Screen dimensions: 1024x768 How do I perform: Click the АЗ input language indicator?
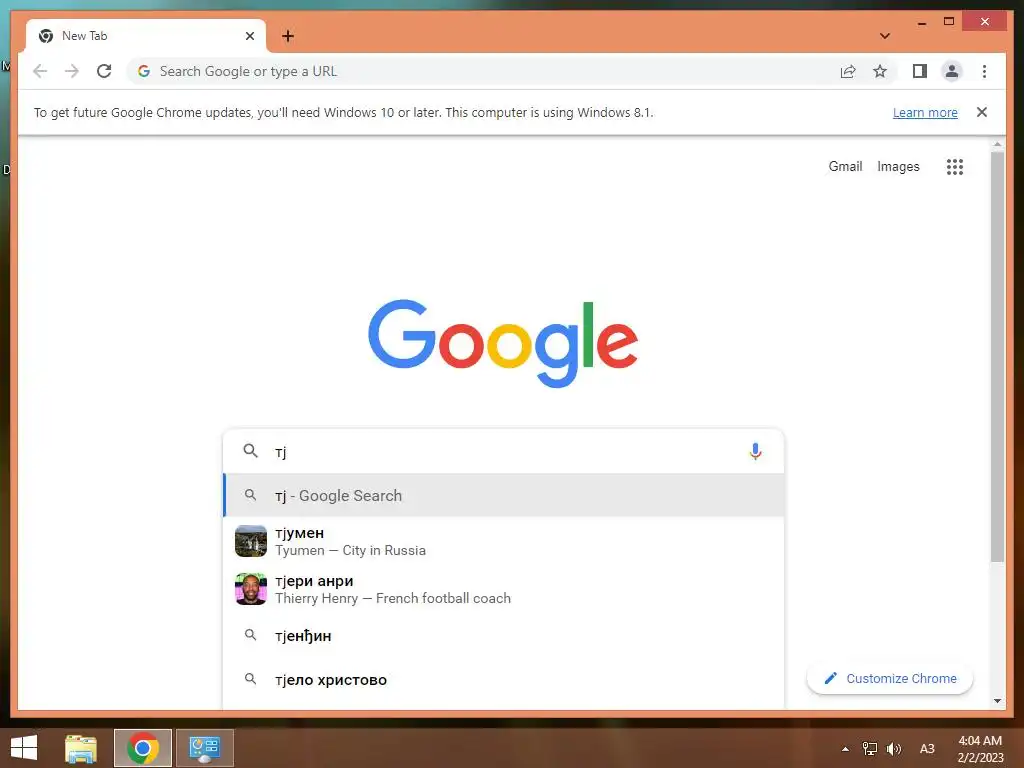click(x=927, y=748)
